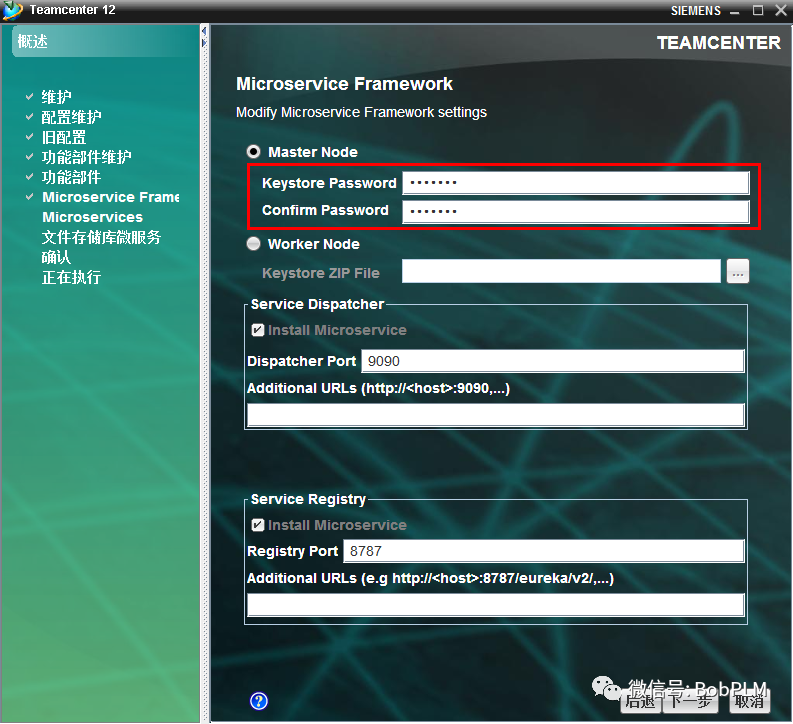Click the Keystore ZIP File path field

561,272
